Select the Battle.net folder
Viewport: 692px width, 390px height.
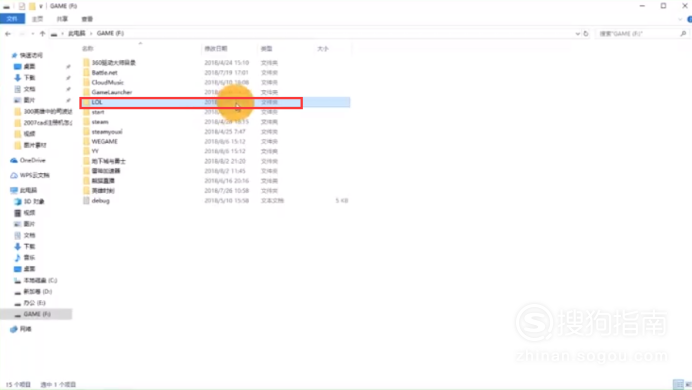[x=105, y=72]
